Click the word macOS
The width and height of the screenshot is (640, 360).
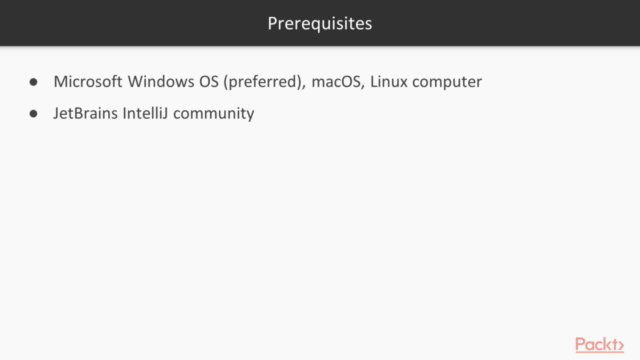coord(336,82)
